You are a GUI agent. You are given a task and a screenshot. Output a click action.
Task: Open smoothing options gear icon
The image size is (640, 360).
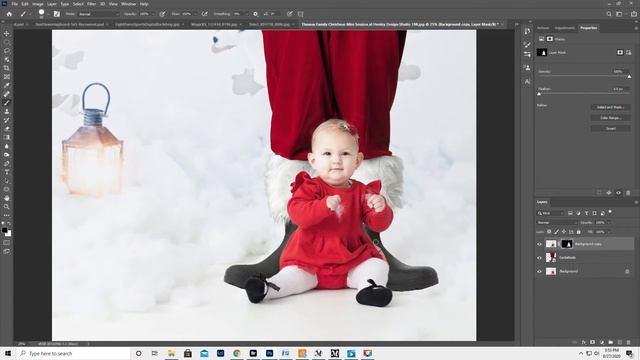coord(256,14)
